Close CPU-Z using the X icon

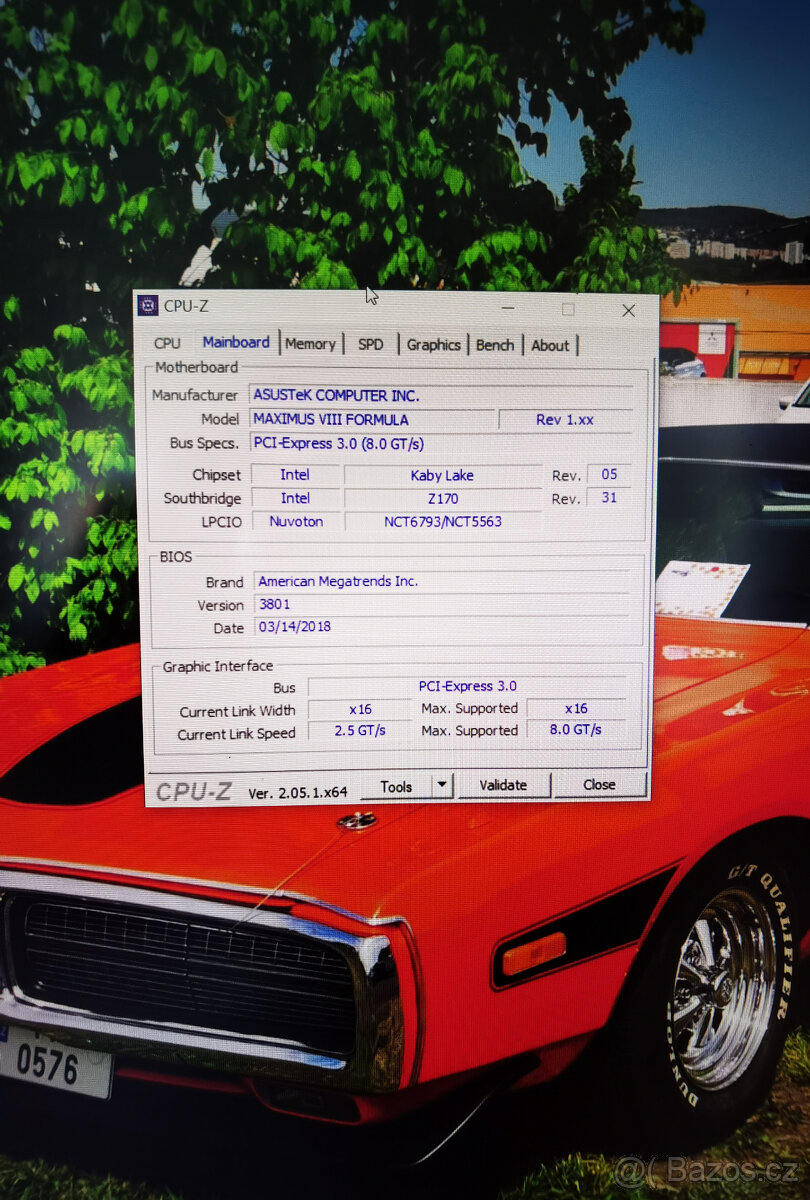pyautogui.click(x=628, y=310)
